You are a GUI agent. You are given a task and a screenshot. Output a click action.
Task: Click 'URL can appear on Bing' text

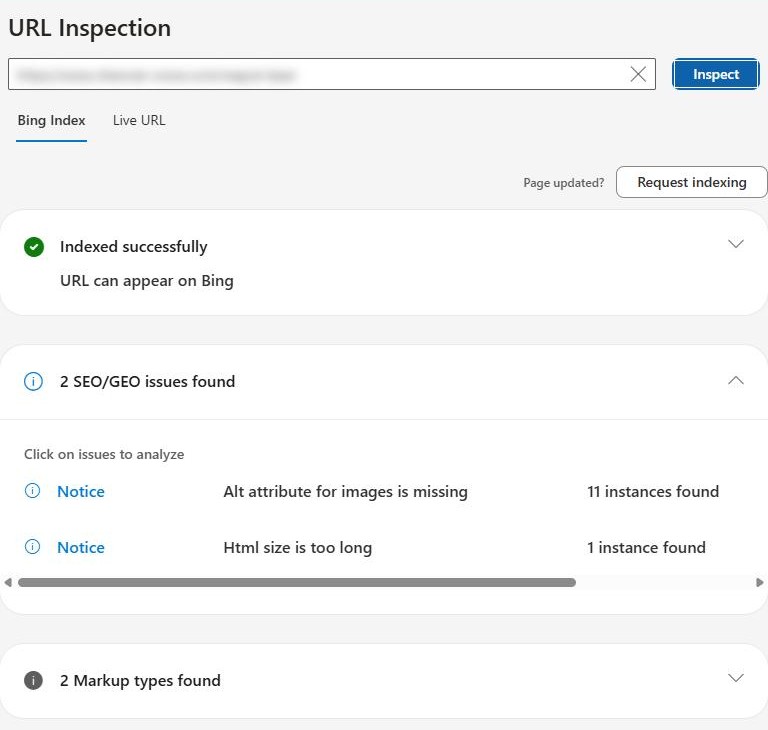pyautogui.click(x=146, y=281)
